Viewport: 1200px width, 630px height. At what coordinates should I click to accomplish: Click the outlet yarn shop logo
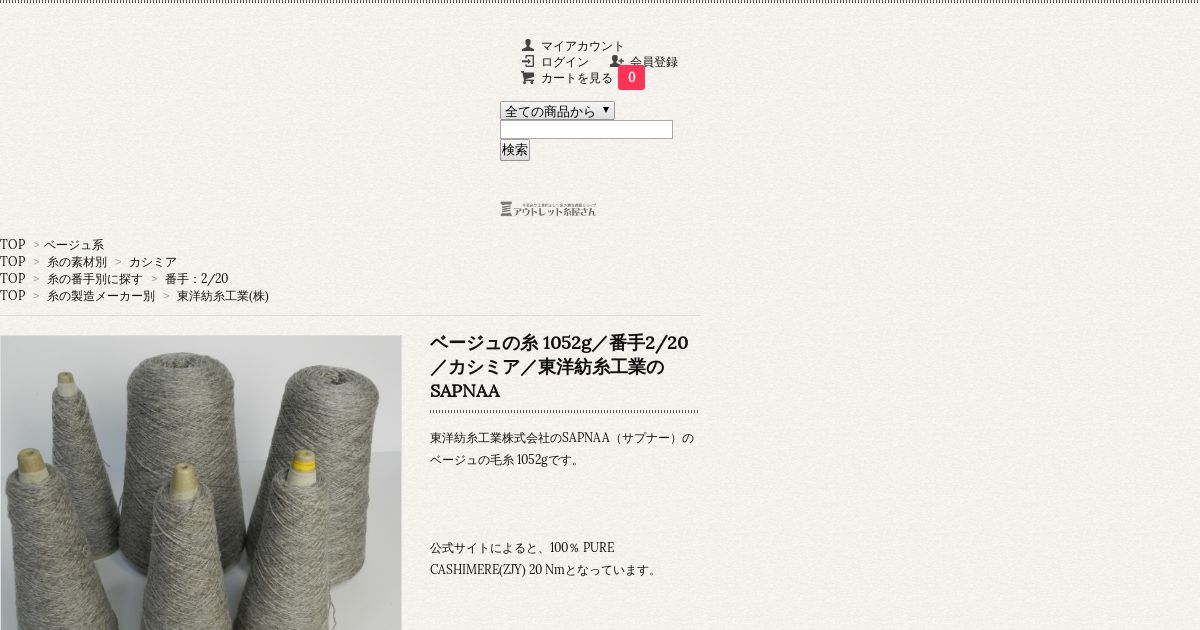coord(548,209)
